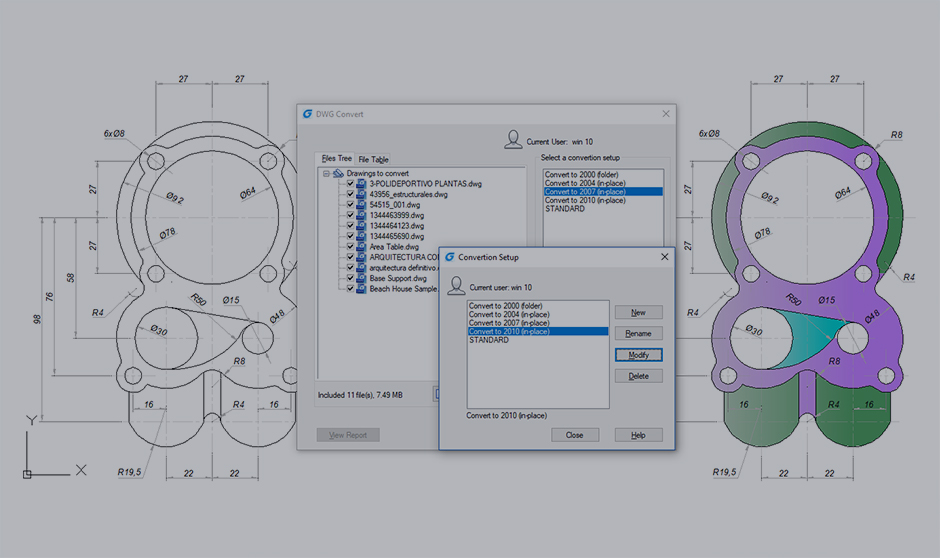Select Convert to 2007 (in-place) in Convertion Setup

point(538,322)
